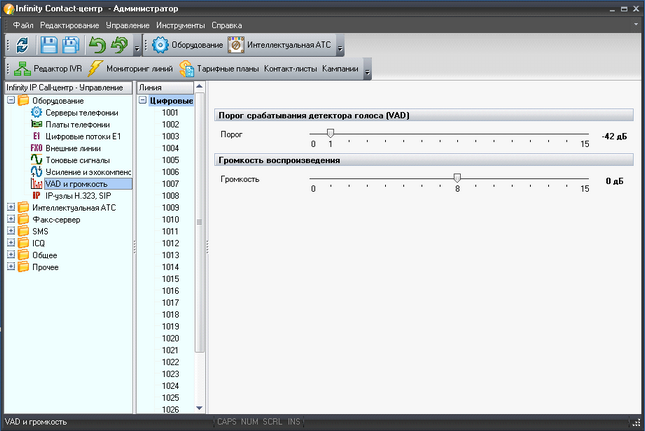Click the Факс-сервер folder label
Viewport: 645px width, 431px height.
pos(56,220)
